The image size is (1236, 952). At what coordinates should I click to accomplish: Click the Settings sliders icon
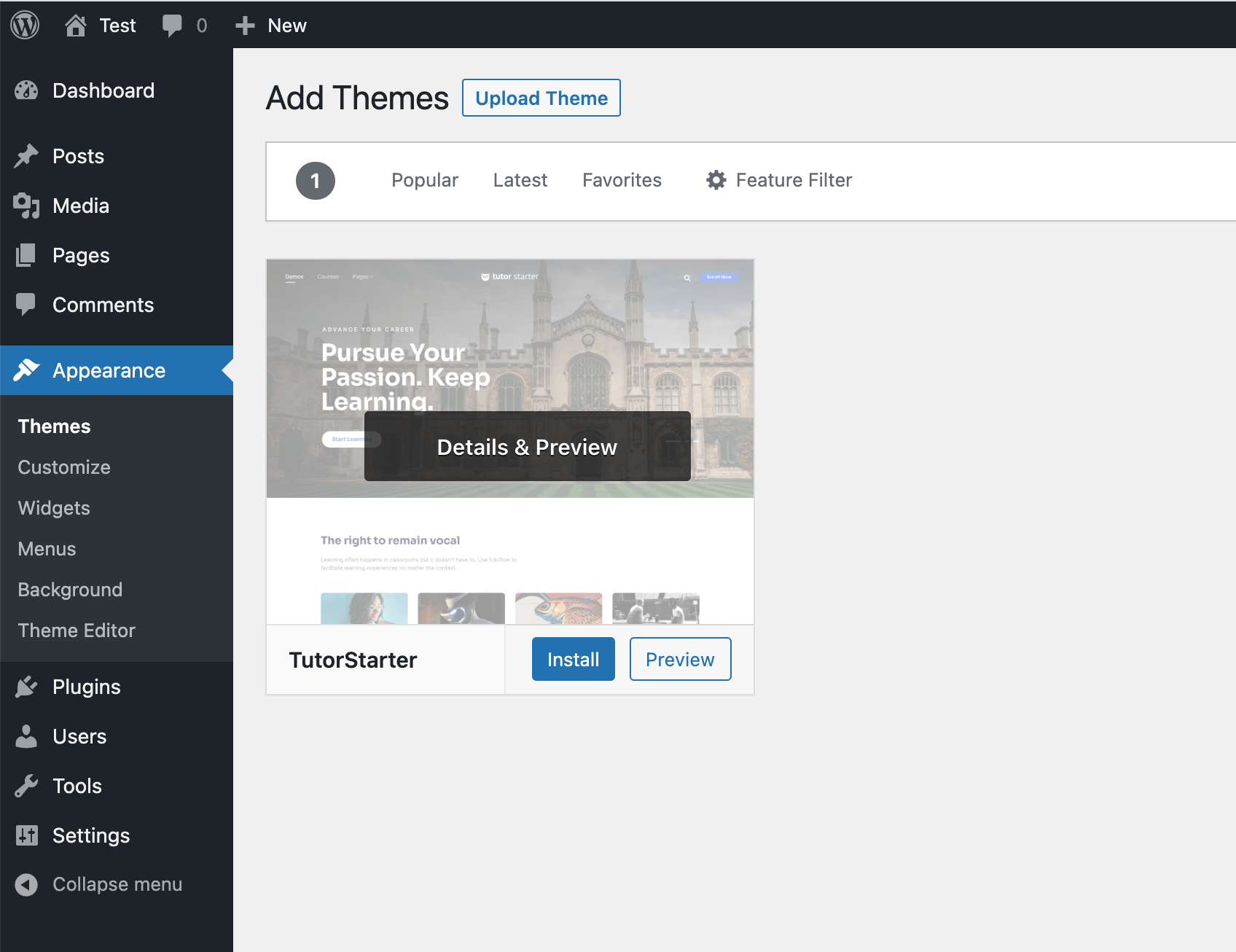(x=26, y=835)
